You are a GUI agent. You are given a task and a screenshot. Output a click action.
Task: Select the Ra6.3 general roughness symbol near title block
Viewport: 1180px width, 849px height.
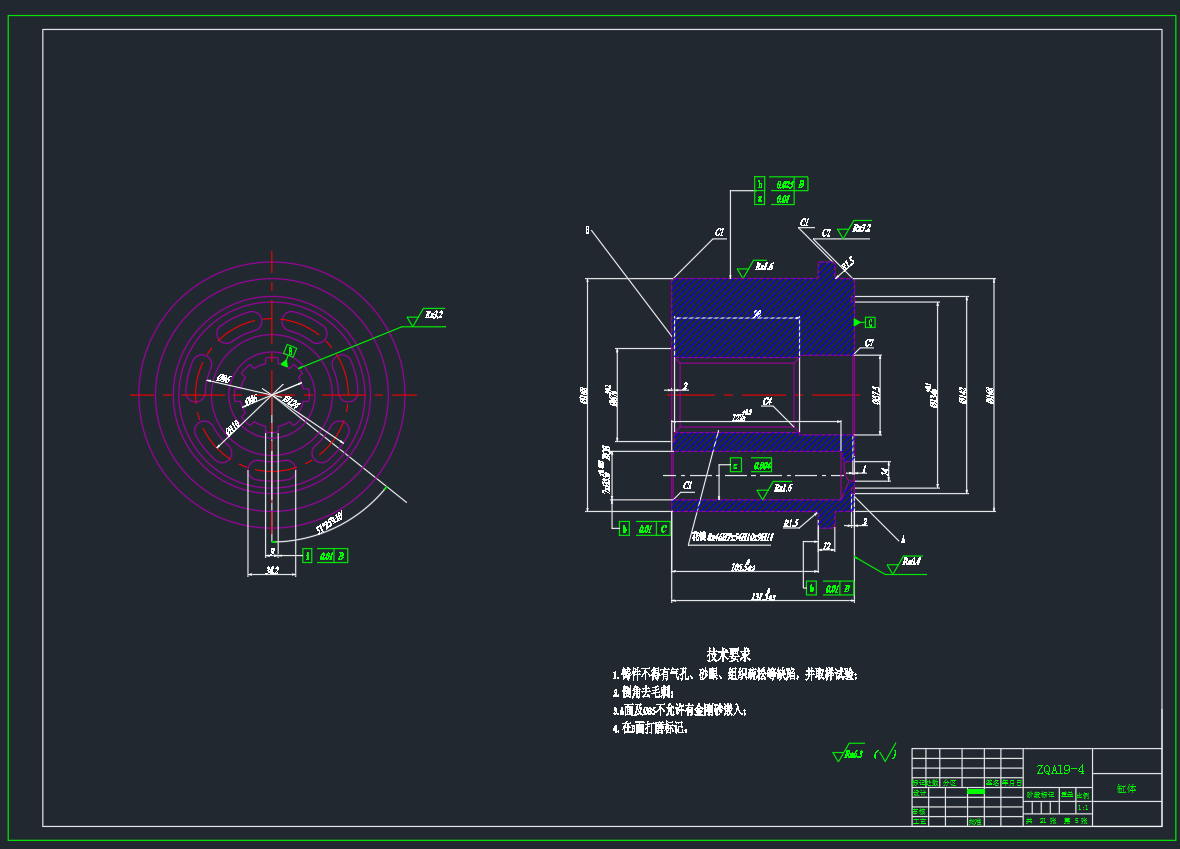tap(848, 753)
